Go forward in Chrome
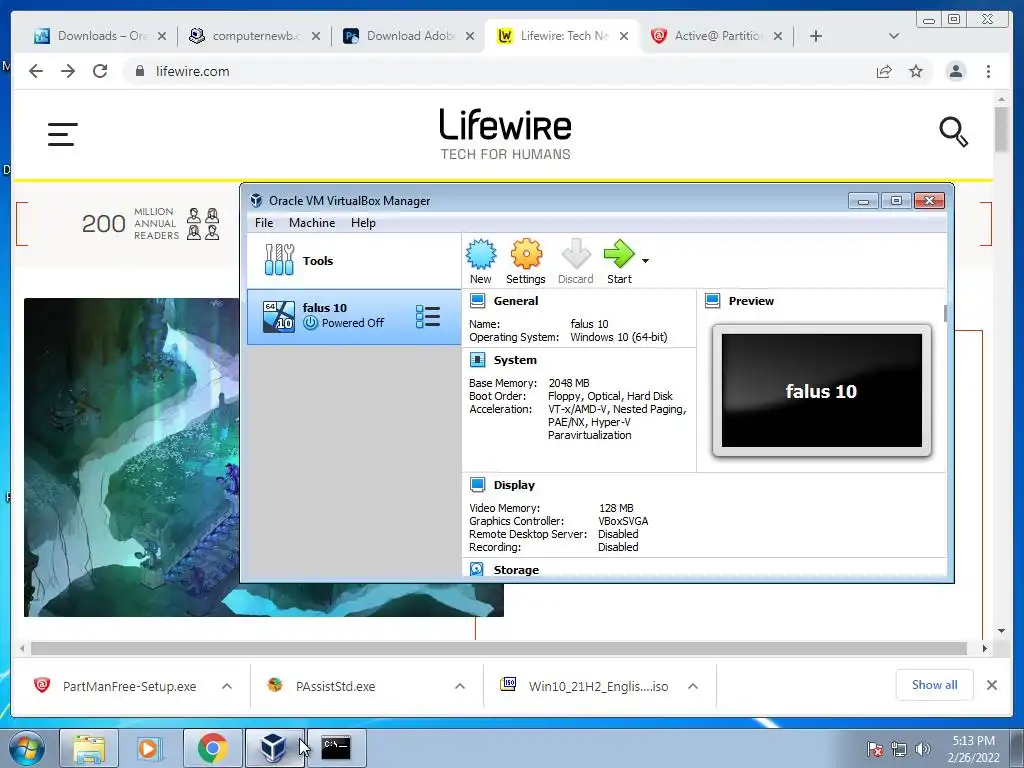Viewport: 1024px width, 768px height. tap(68, 71)
